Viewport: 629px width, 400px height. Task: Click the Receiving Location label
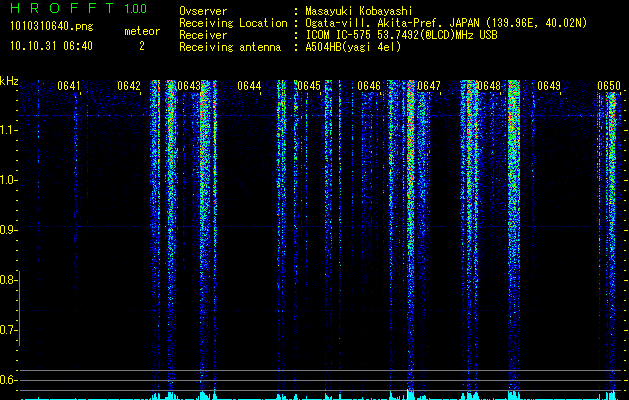coord(233,23)
